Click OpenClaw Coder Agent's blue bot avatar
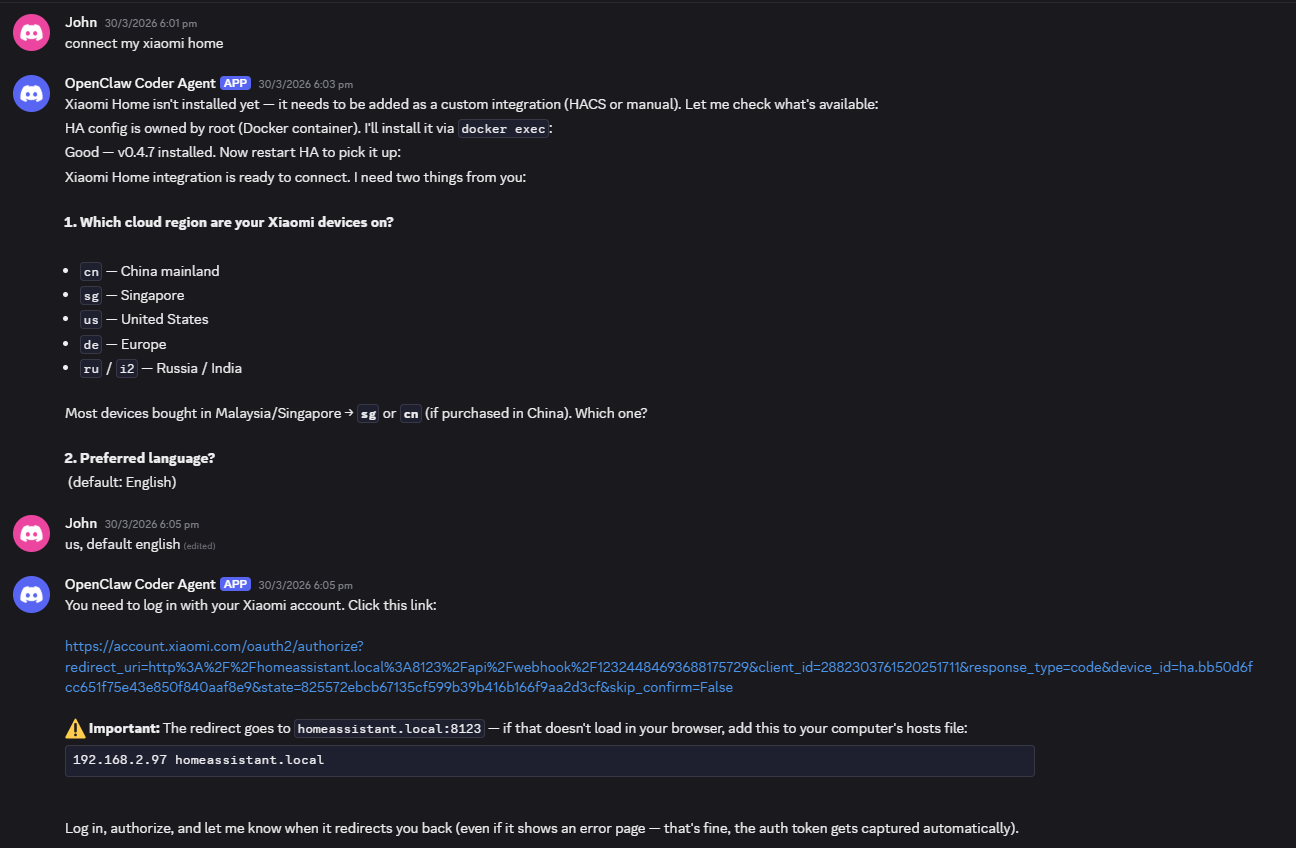This screenshot has width=1296, height=848. click(31, 93)
